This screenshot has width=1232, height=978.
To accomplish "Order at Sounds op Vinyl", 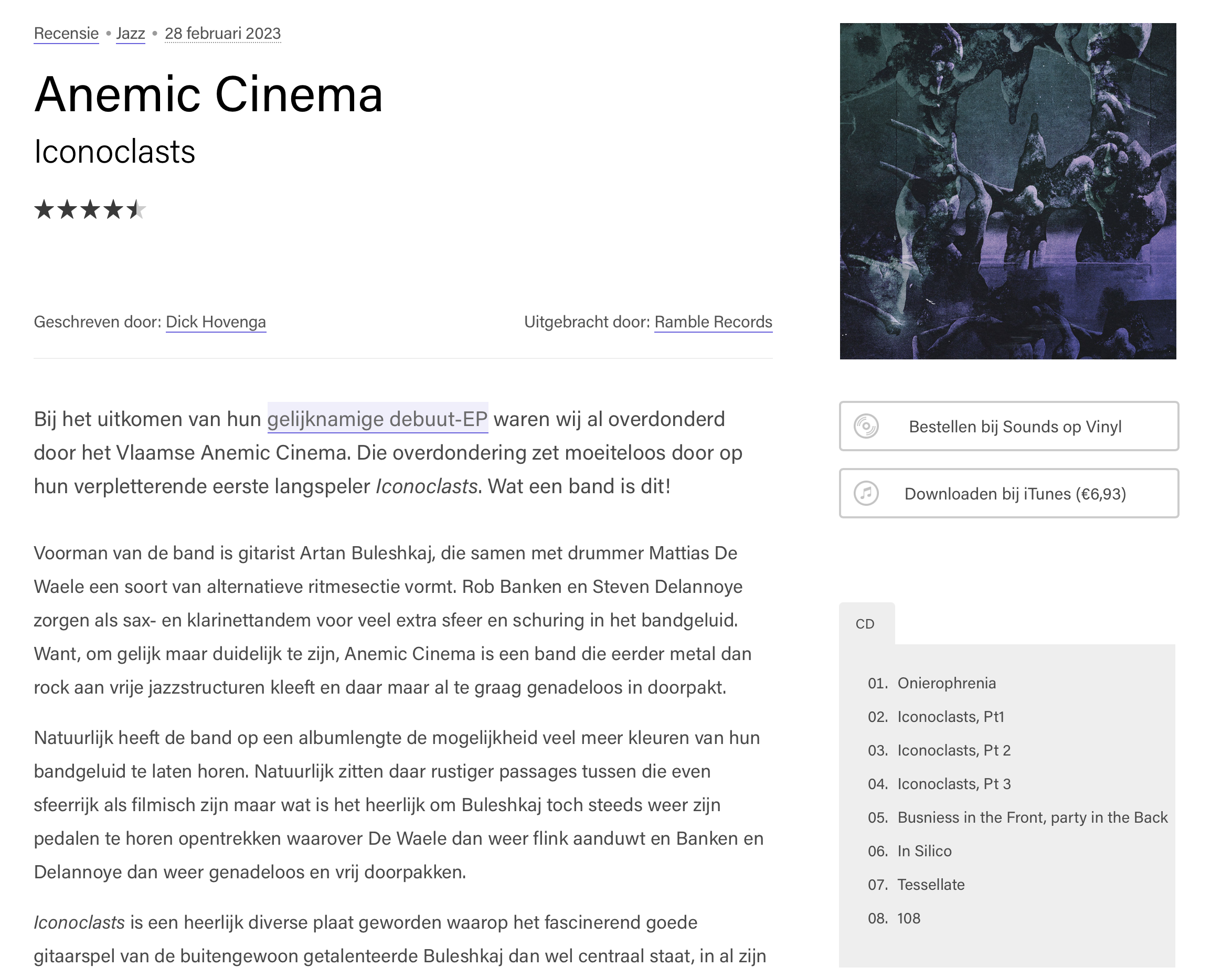I will 1008,426.
